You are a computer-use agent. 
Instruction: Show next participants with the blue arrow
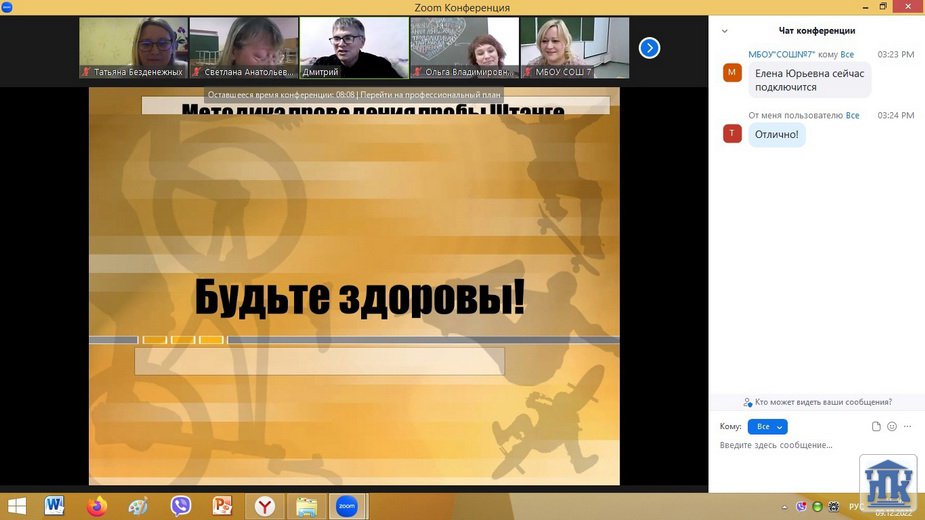pyautogui.click(x=649, y=47)
